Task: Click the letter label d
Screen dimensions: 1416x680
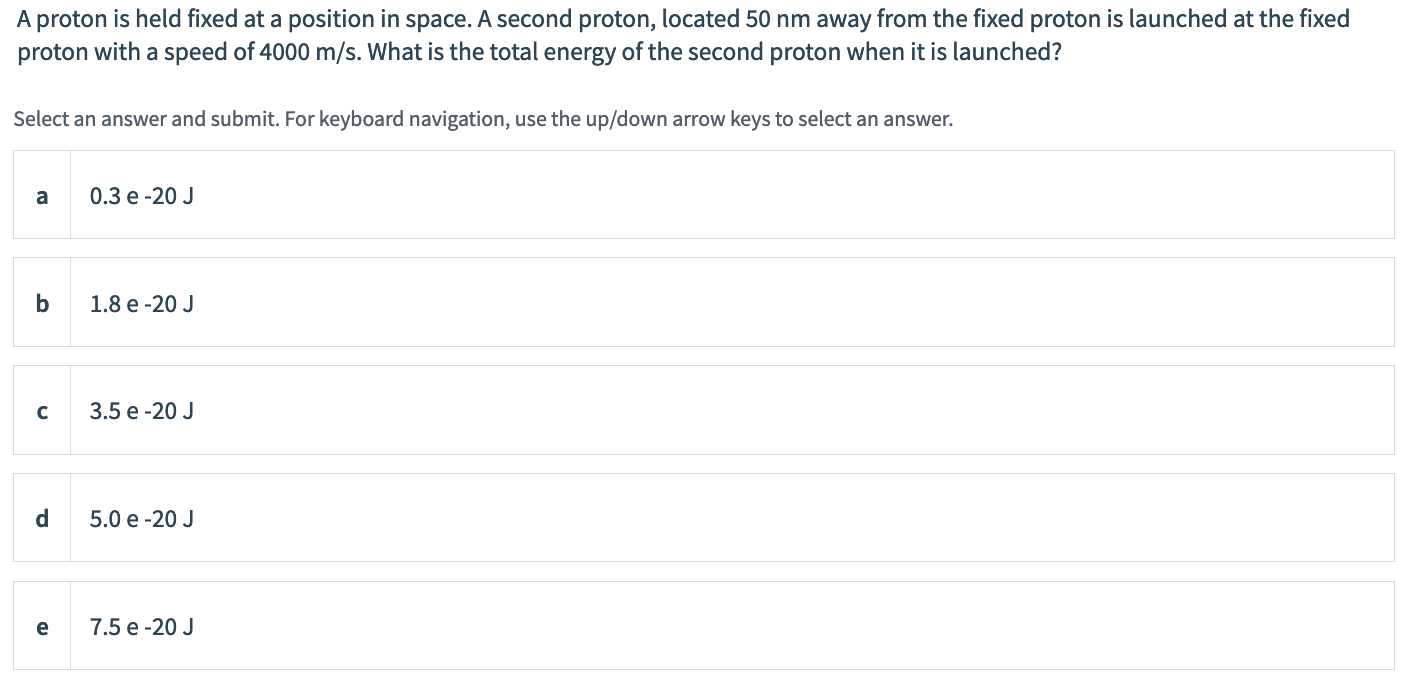Action: 41,518
